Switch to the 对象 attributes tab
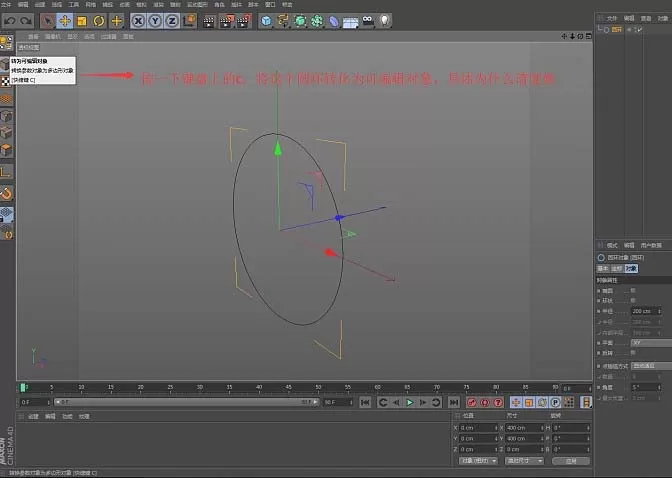The height and width of the screenshot is (478, 672). [x=631, y=268]
